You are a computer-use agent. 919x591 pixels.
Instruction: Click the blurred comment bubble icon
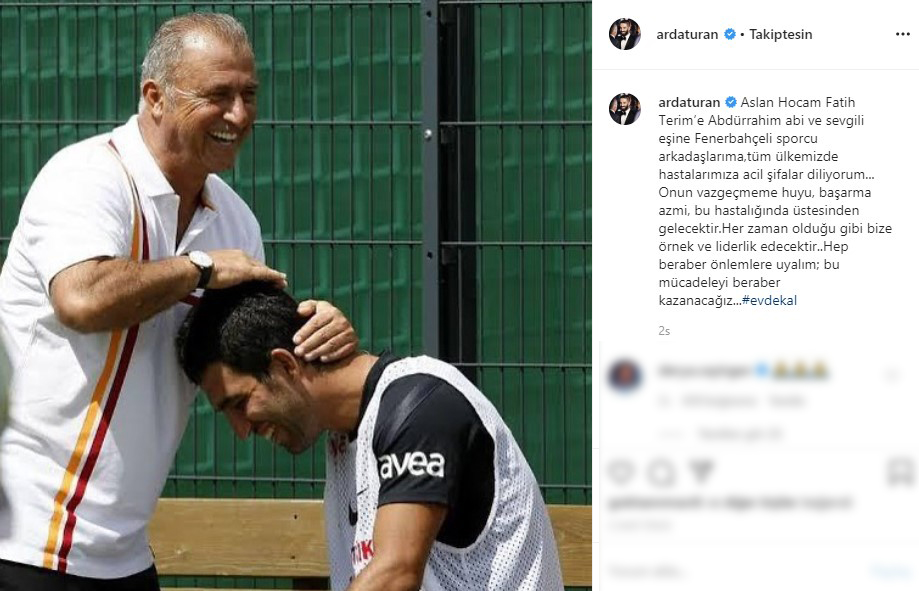click(x=661, y=472)
